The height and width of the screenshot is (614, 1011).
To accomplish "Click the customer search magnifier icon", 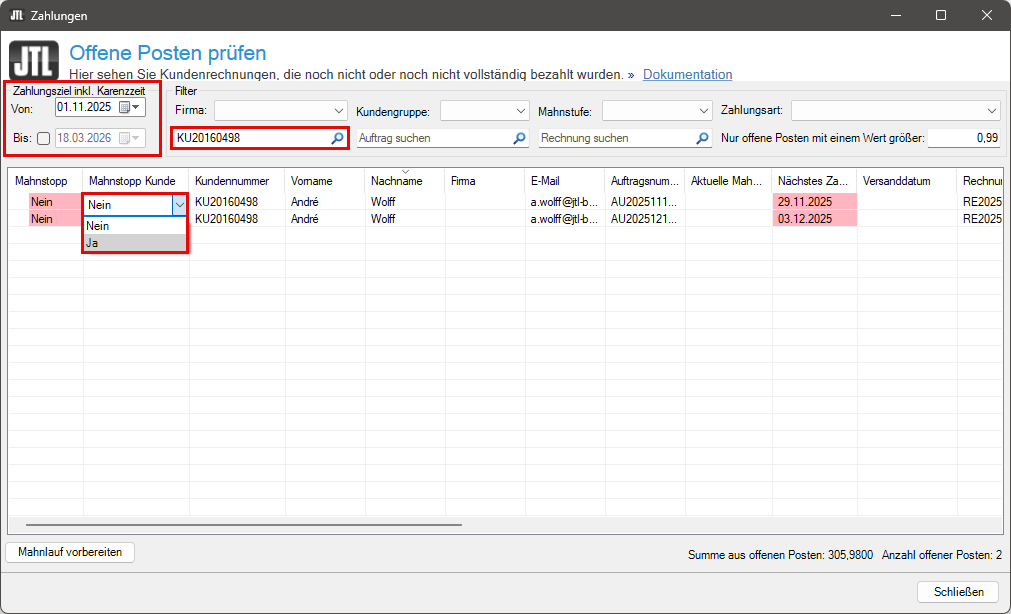I will pos(337,138).
